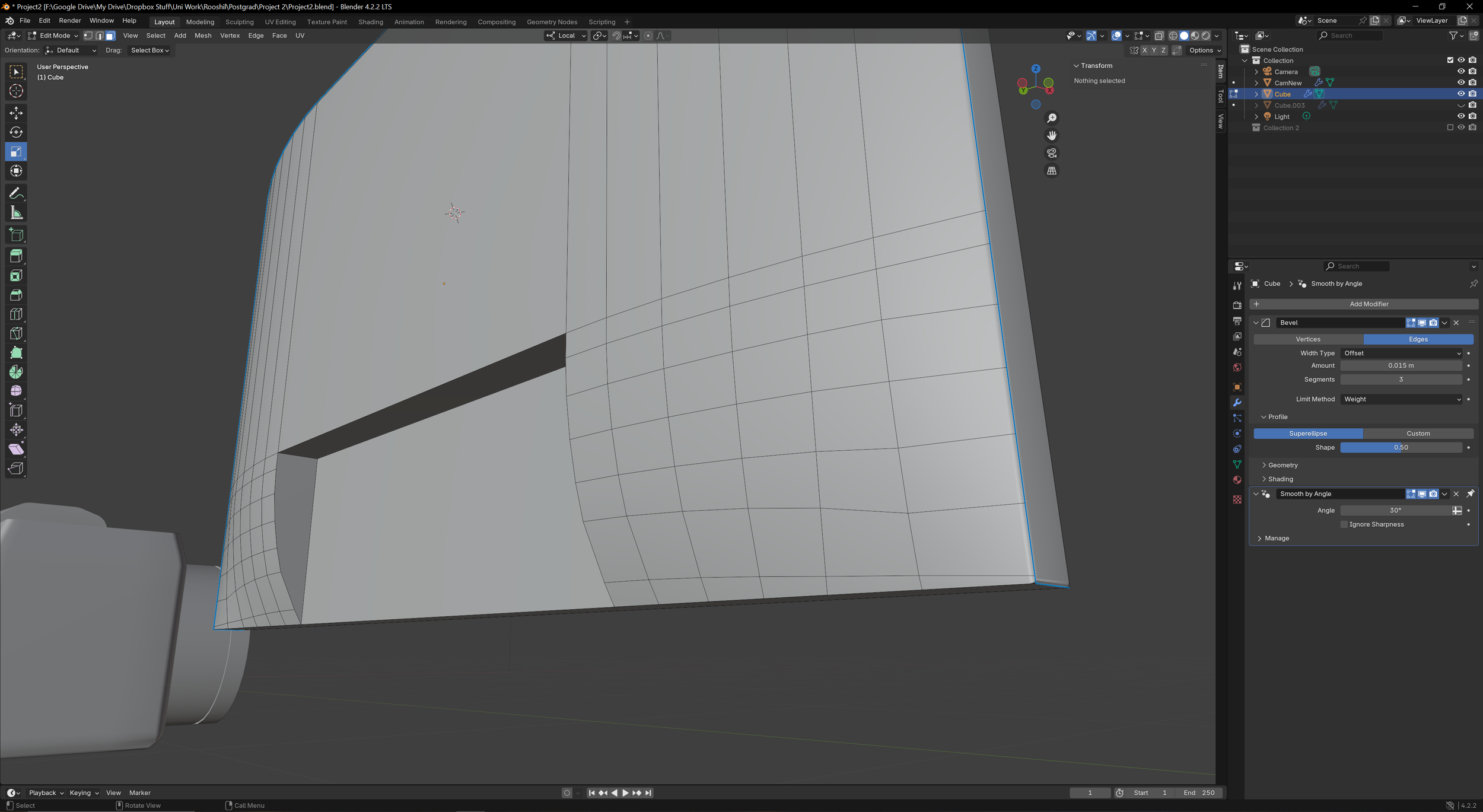This screenshot has height=812, width=1483.
Task: Click the camera view icon in navigation gizmo
Action: click(1052, 152)
